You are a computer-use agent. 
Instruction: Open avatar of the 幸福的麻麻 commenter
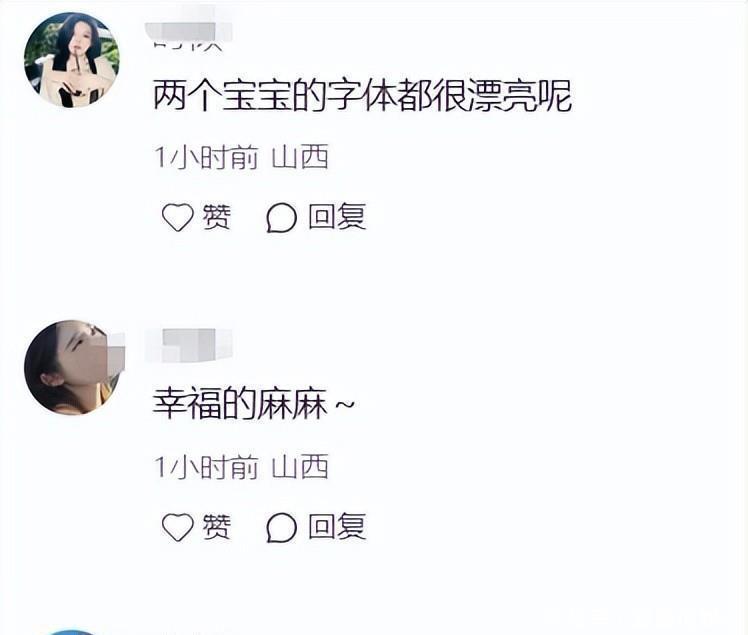[72, 367]
